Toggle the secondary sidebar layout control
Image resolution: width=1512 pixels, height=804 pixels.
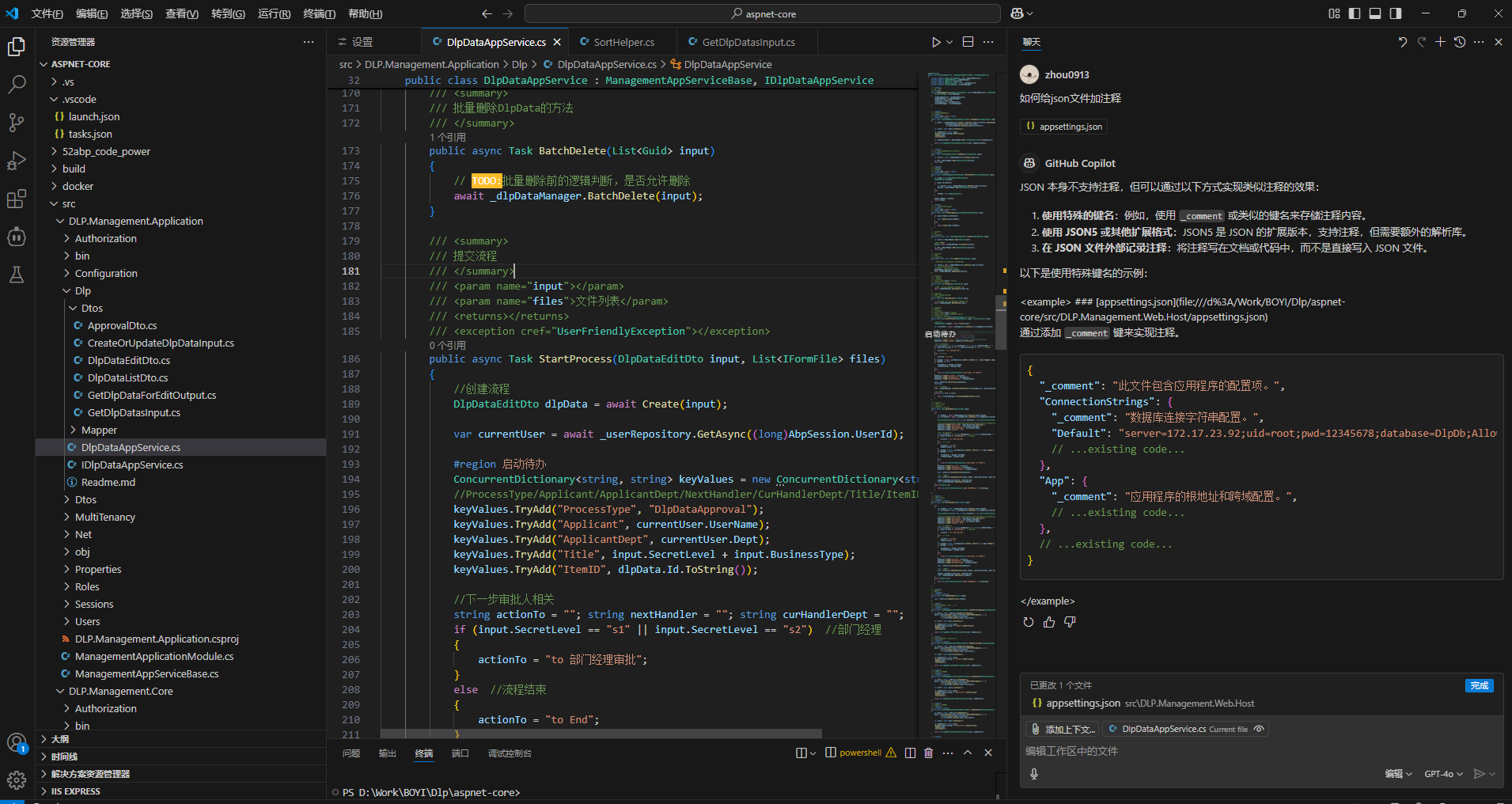(1395, 13)
